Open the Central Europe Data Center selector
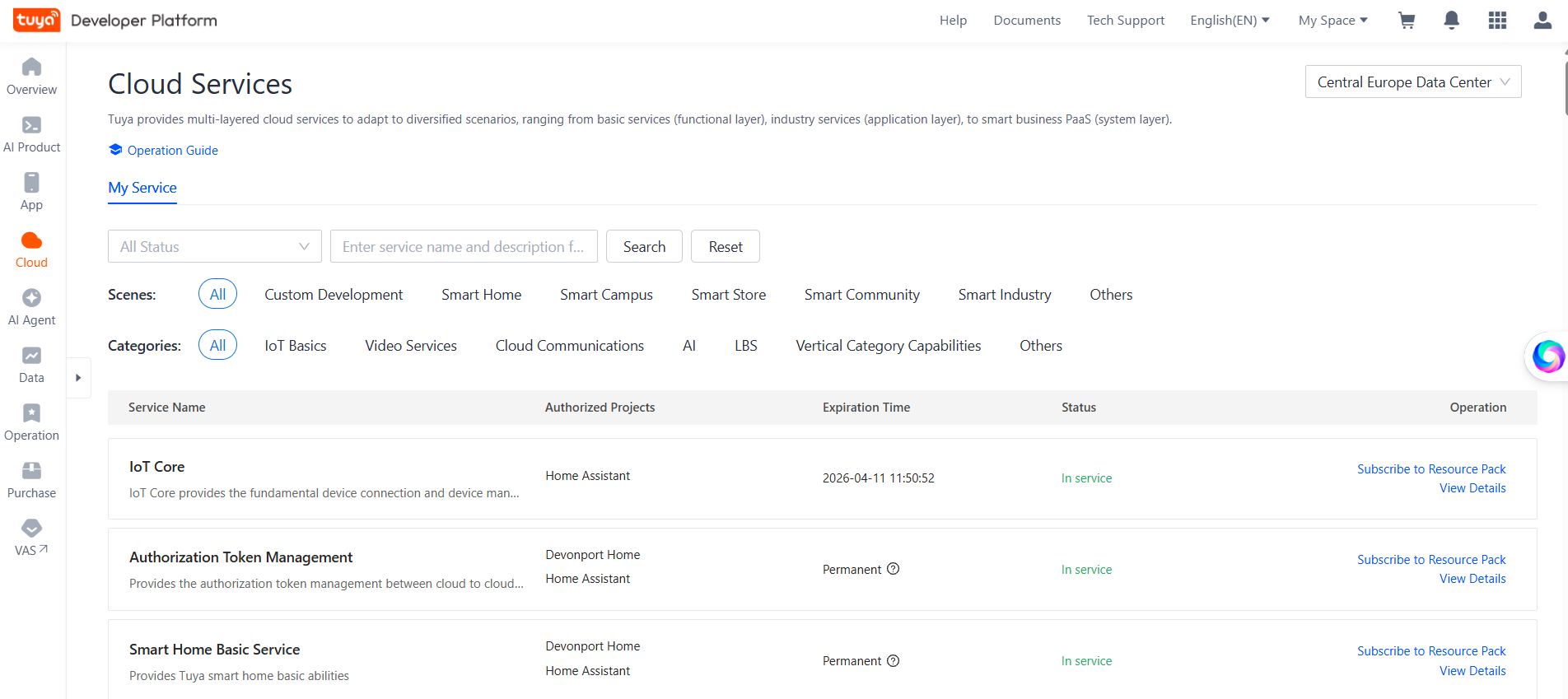1568x699 pixels. click(1412, 82)
